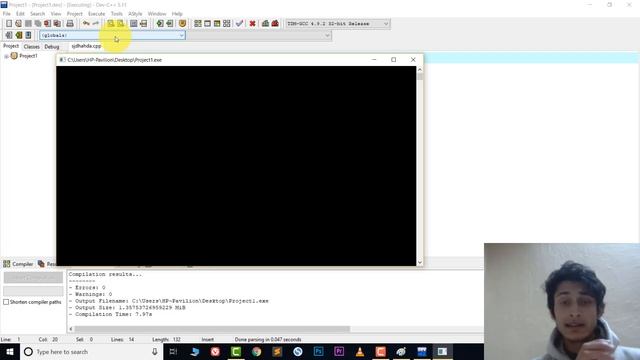Open the Project menu in menu bar
This screenshot has height=360, width=640.
pyautogui.click(x=74, y=13)
